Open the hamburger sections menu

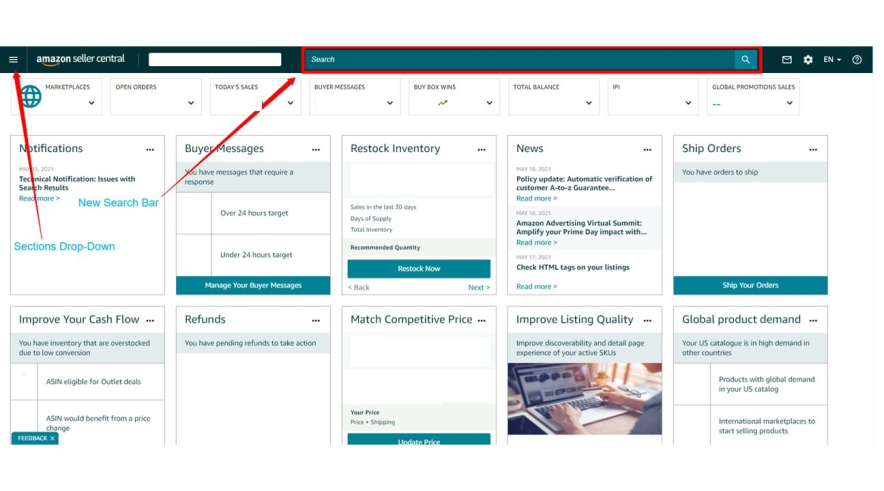(x=13, y=60)
